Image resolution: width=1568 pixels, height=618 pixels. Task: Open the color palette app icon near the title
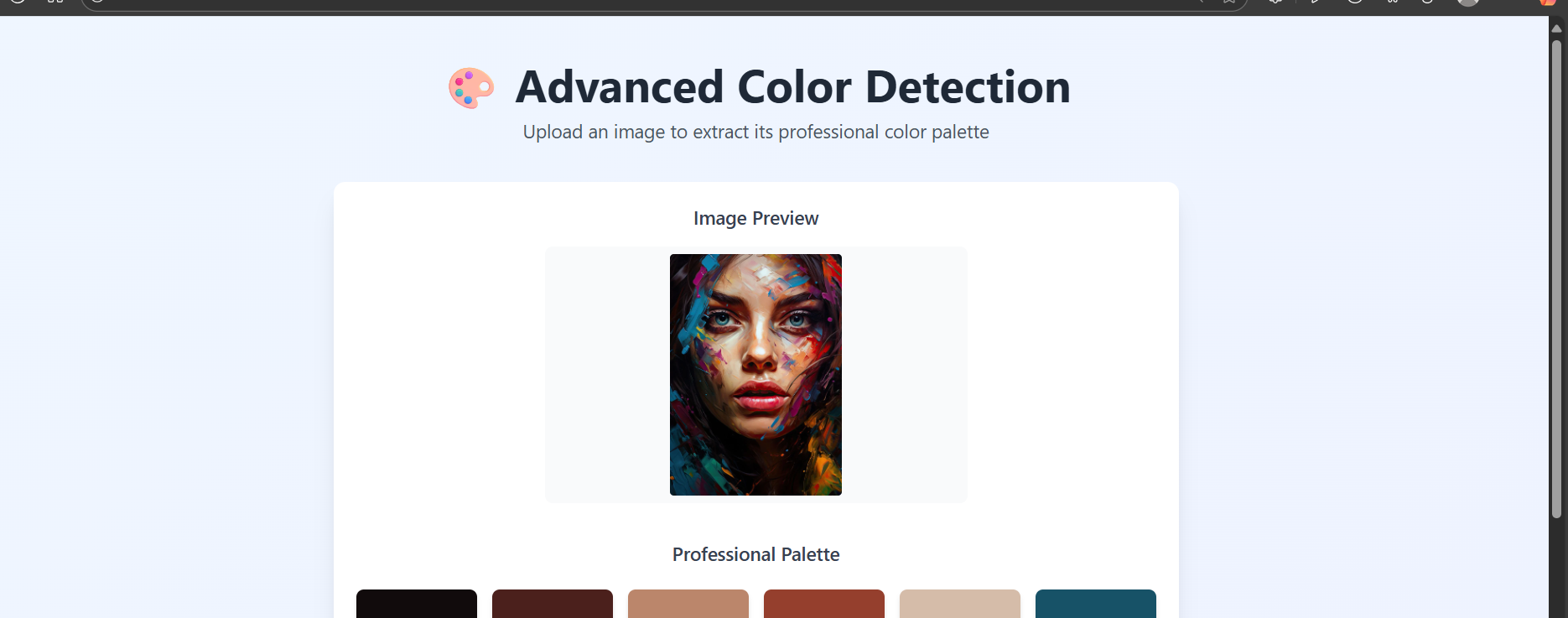[470, 86]
